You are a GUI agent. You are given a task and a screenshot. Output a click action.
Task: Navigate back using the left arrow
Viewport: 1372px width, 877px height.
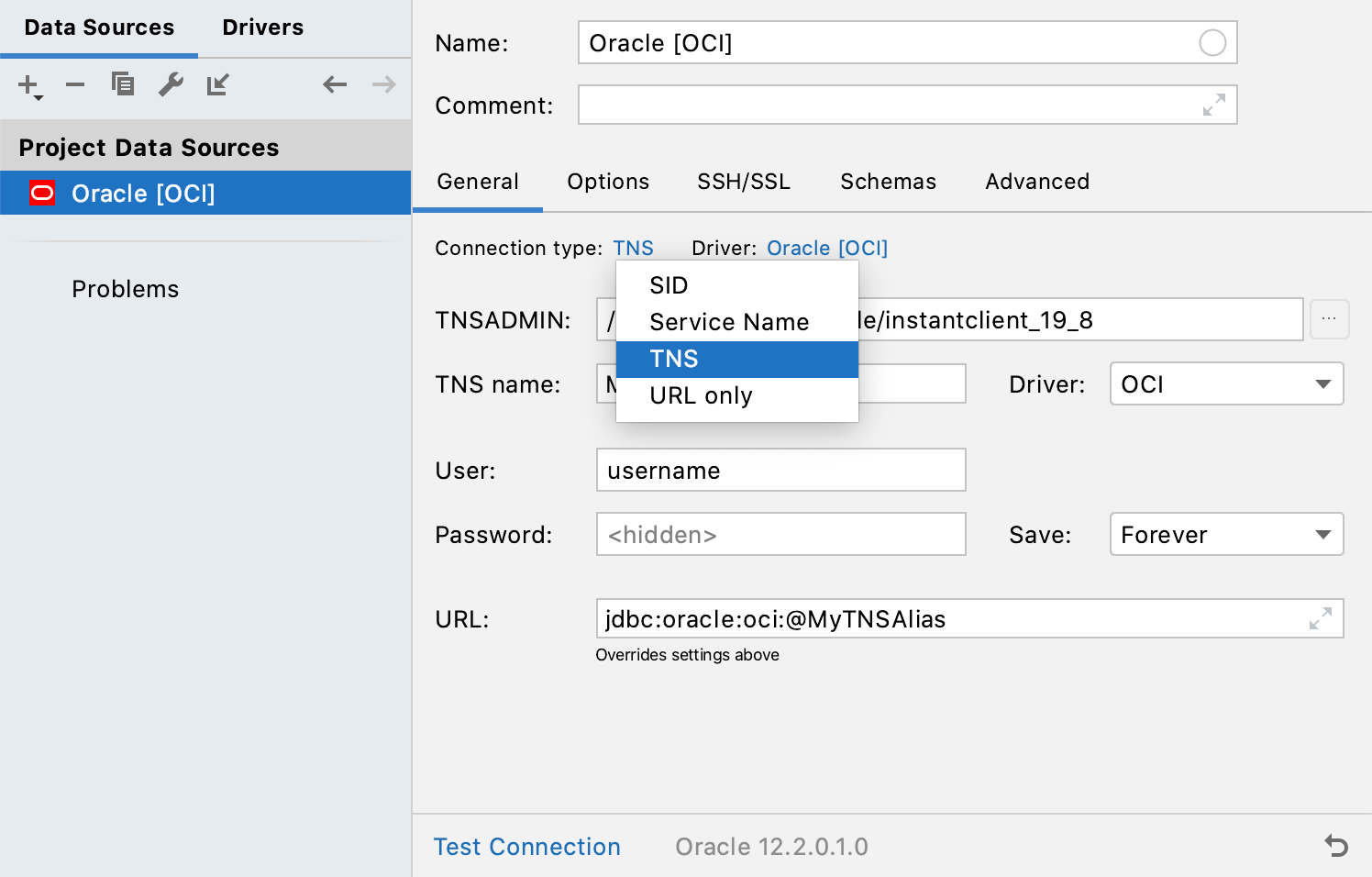click(x=335, y=84)
